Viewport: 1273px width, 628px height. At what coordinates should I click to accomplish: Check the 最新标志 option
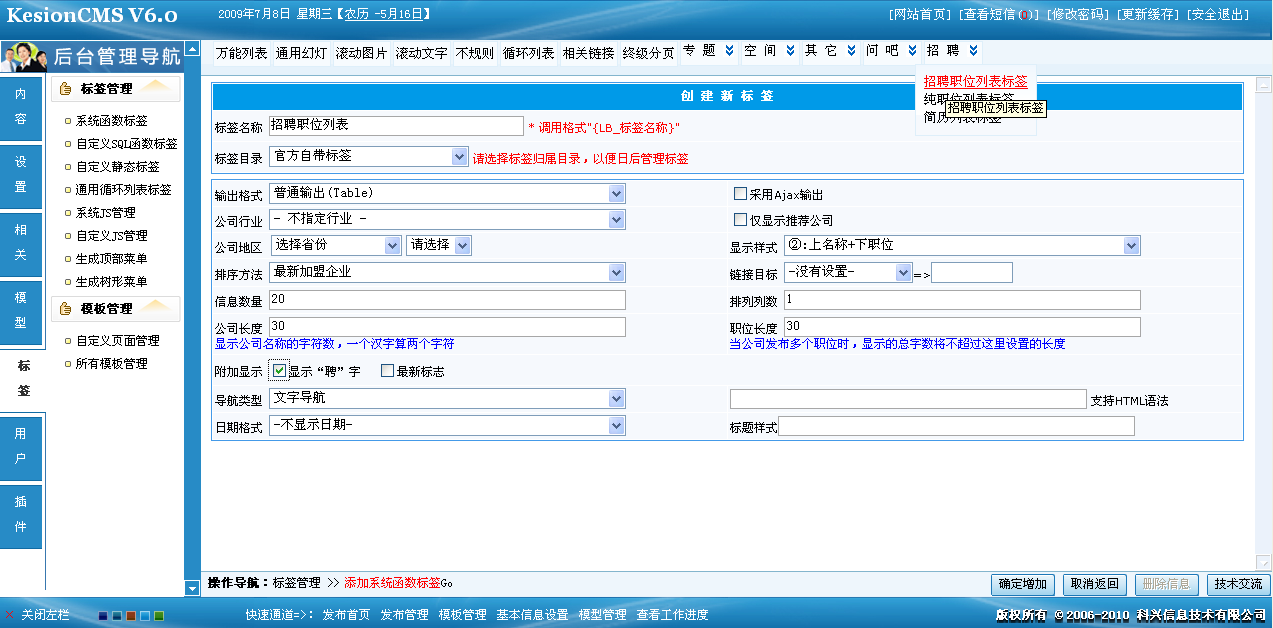pos(385,371)
